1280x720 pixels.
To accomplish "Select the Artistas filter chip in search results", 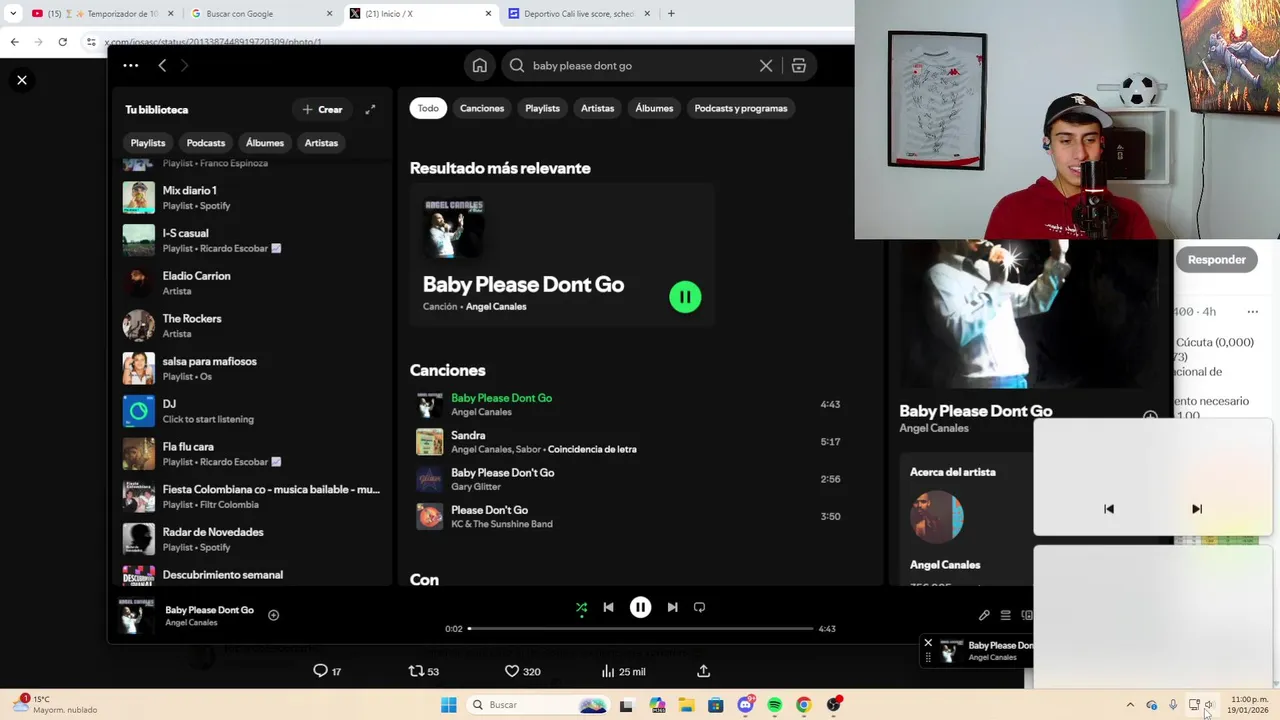I will pos(597,108).
